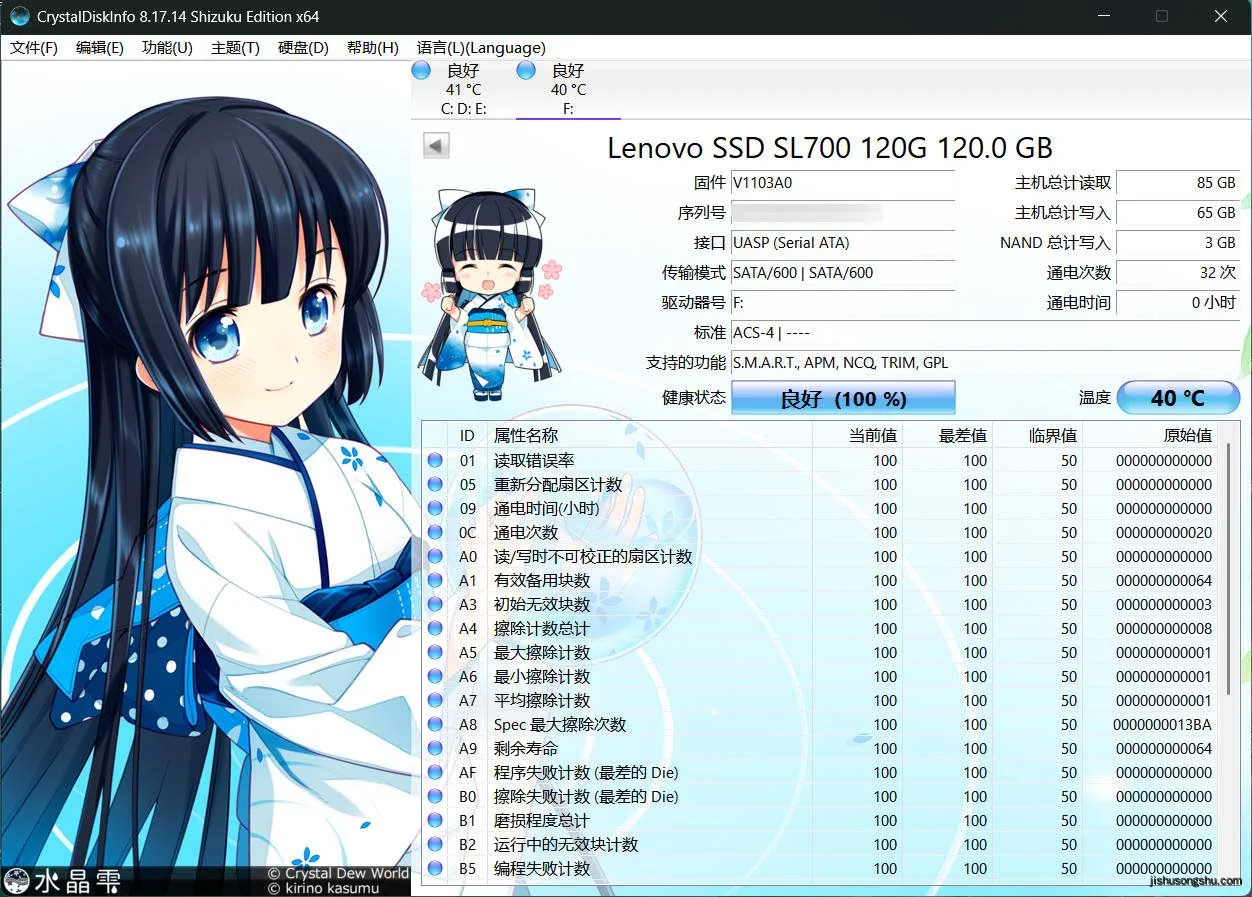Click the status orb for 擦除计数总计

pos(435,628)
